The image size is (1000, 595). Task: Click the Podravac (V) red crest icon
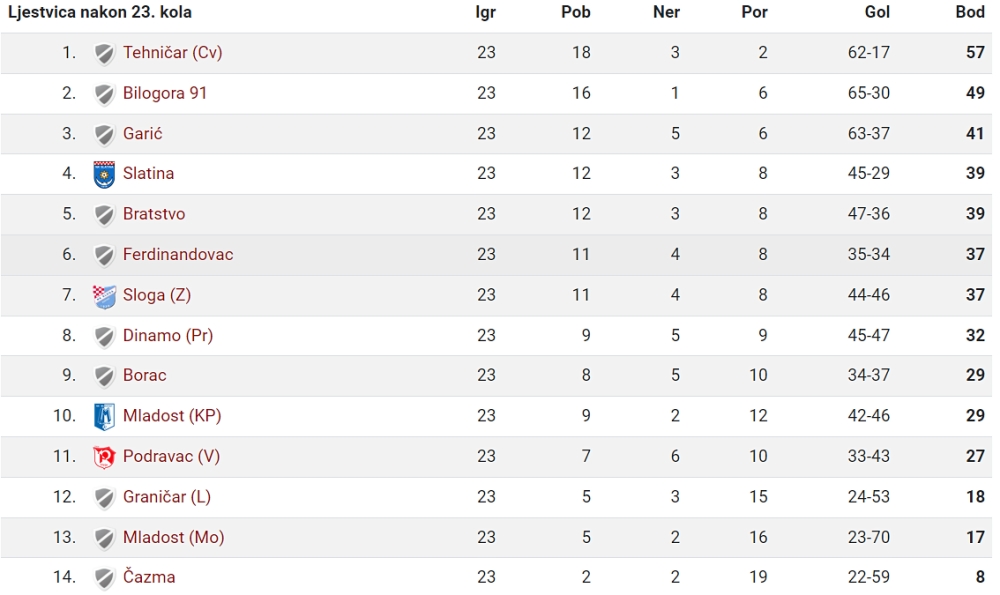click(x=104, y=457)
